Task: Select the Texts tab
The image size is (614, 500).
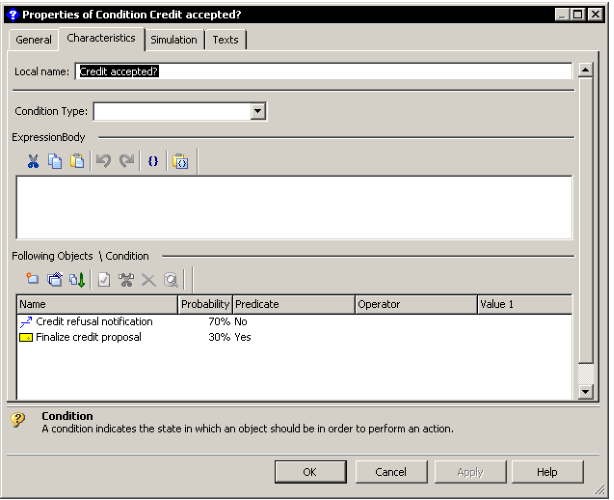Action: point(226,40)
